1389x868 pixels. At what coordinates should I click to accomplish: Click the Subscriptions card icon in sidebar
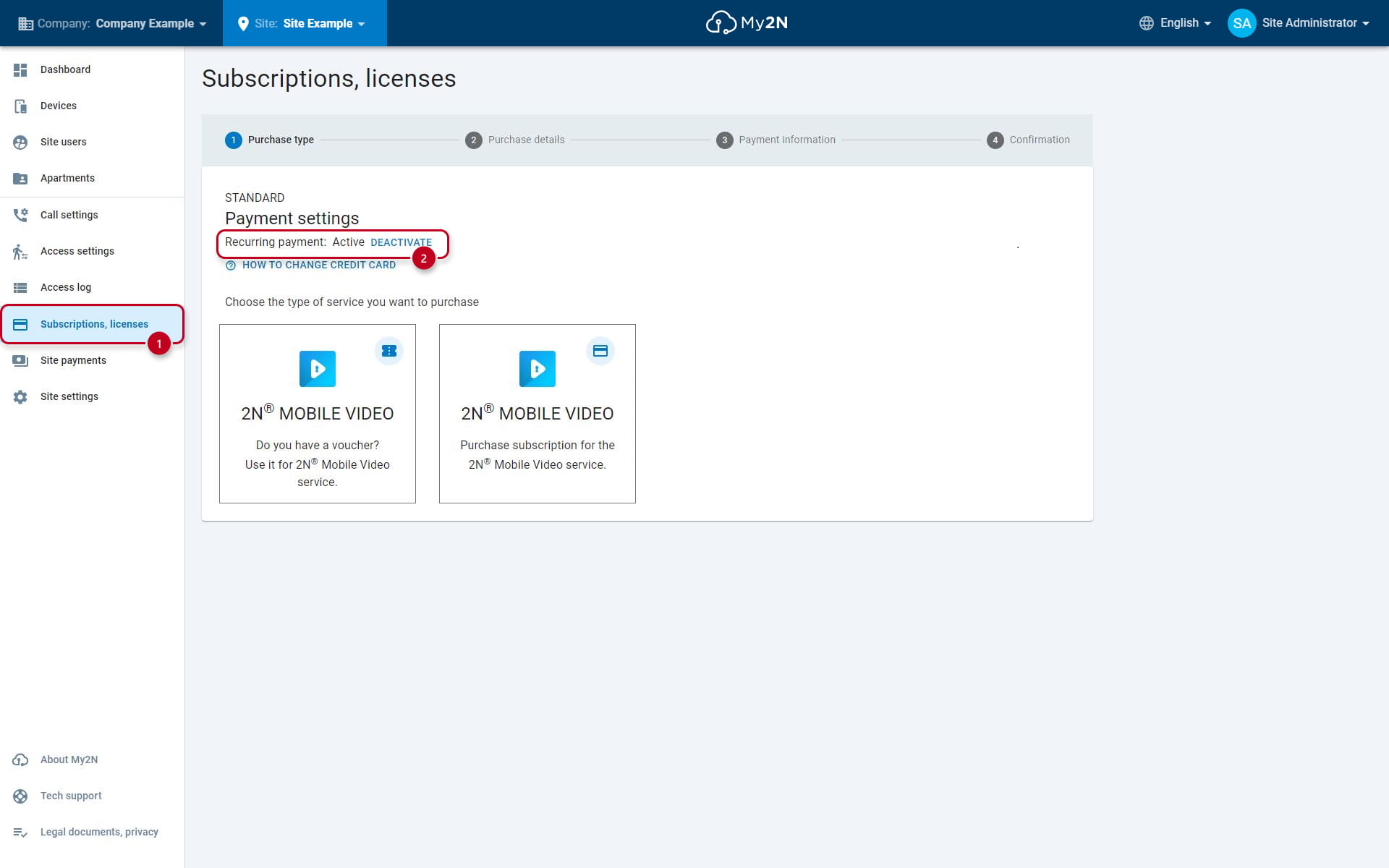pos(20,324)
